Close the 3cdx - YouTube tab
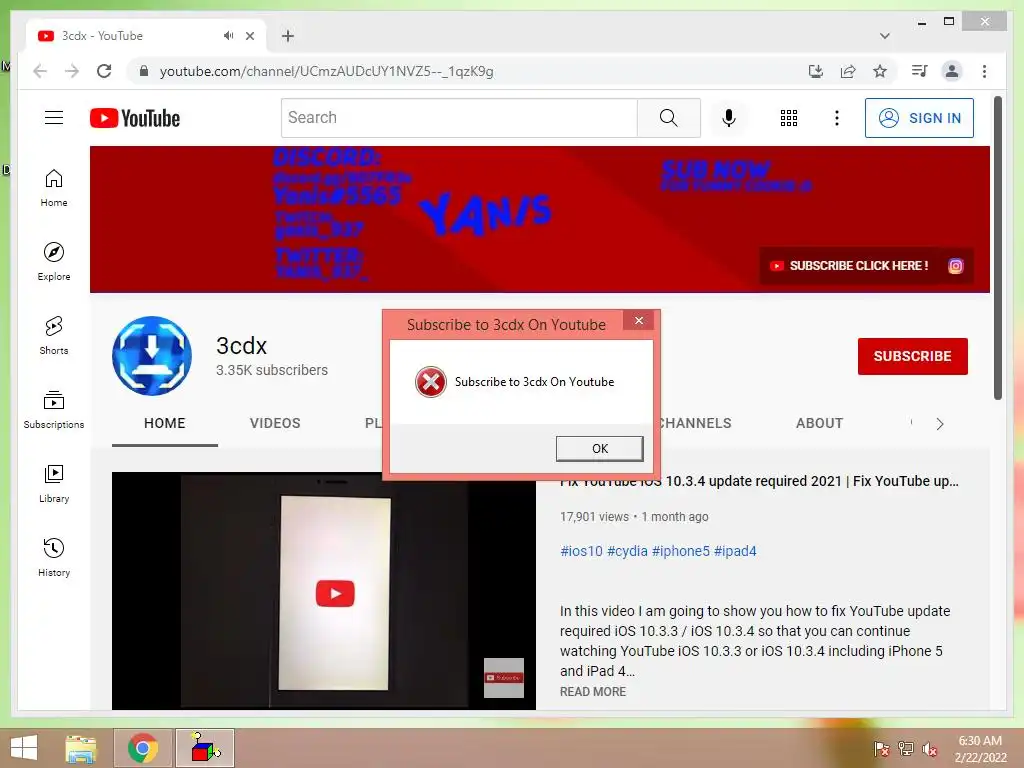Viewport: 1024px width, 768px height. (249, 36)
